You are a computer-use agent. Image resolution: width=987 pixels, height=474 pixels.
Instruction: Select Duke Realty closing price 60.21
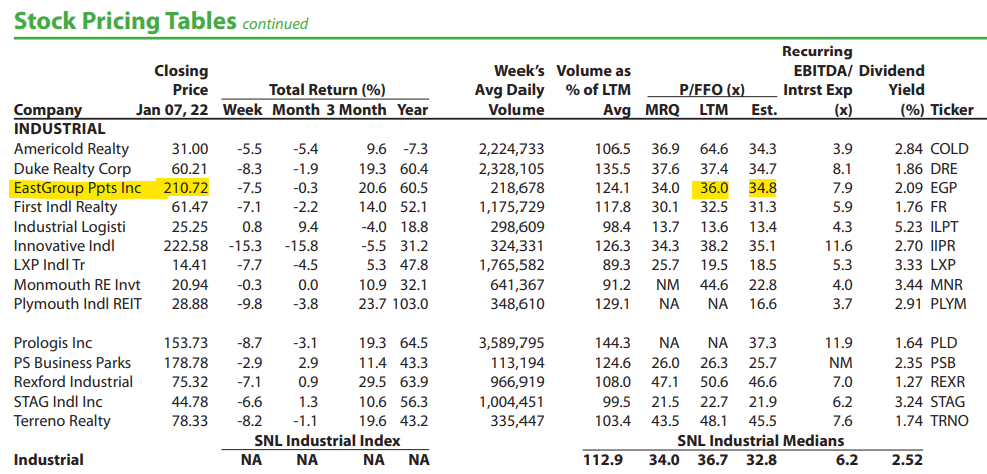(189, 169)
